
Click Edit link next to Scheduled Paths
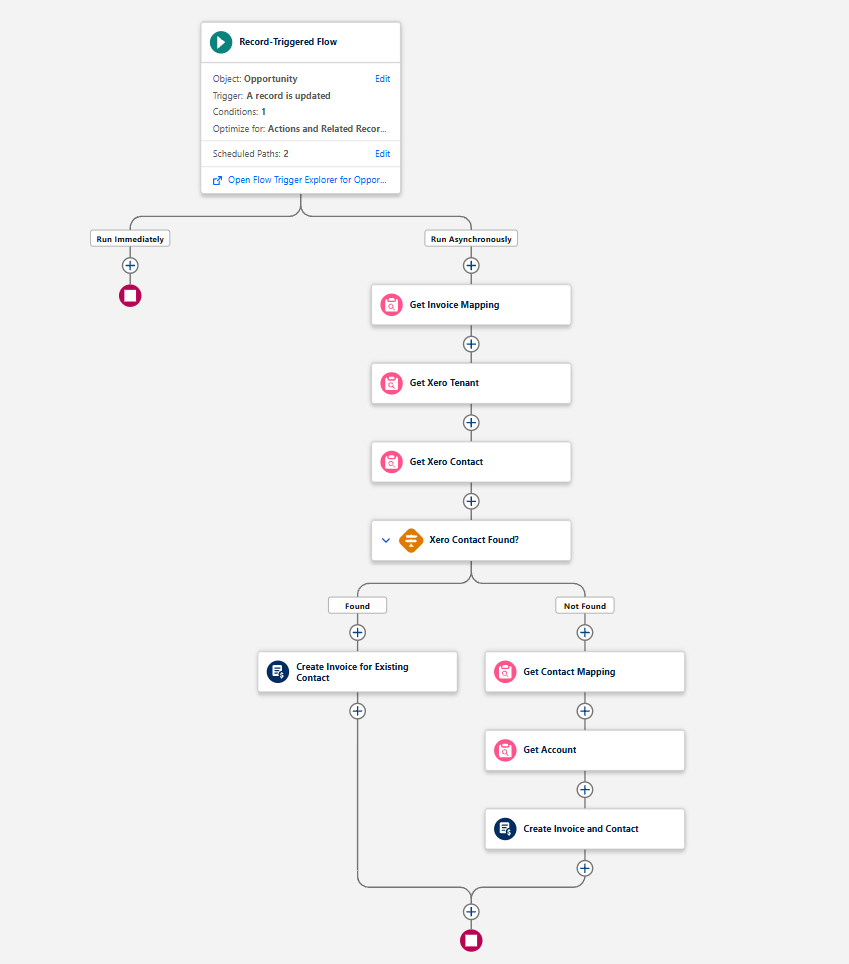(x=382, y=154)
